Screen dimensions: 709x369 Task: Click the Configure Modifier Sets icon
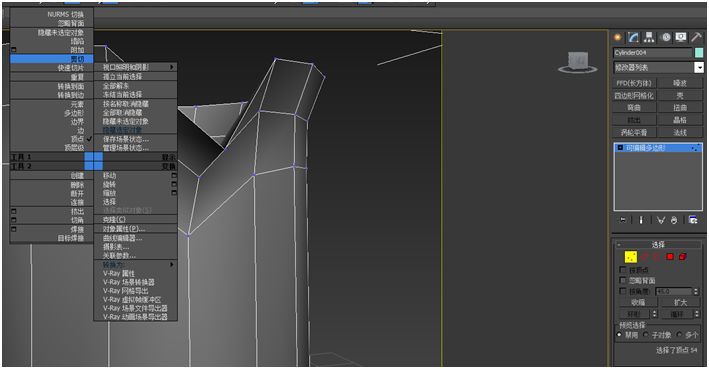click(x=693, y=220)
